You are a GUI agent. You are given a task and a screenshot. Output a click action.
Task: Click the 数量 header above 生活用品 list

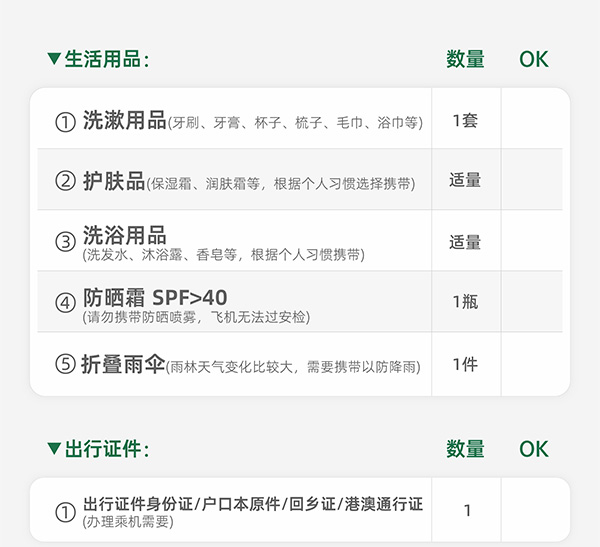pos(465,59)
